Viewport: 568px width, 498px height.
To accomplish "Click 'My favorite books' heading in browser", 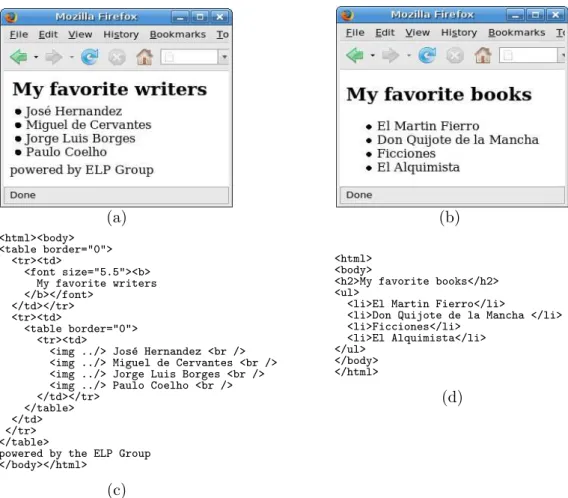I will pyautogui.click(x=439, y=94).
